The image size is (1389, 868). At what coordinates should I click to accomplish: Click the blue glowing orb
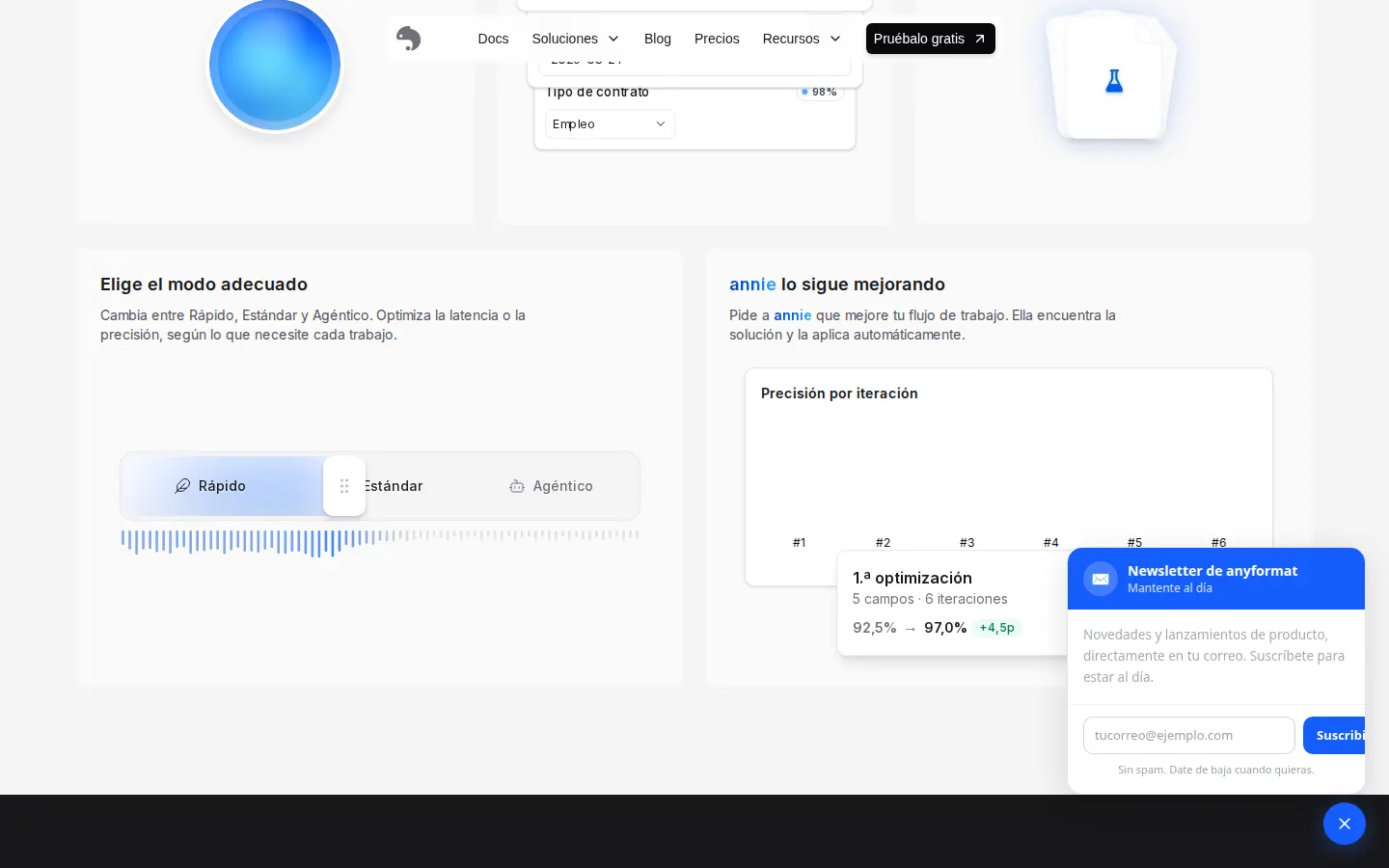tap(275, 65)
